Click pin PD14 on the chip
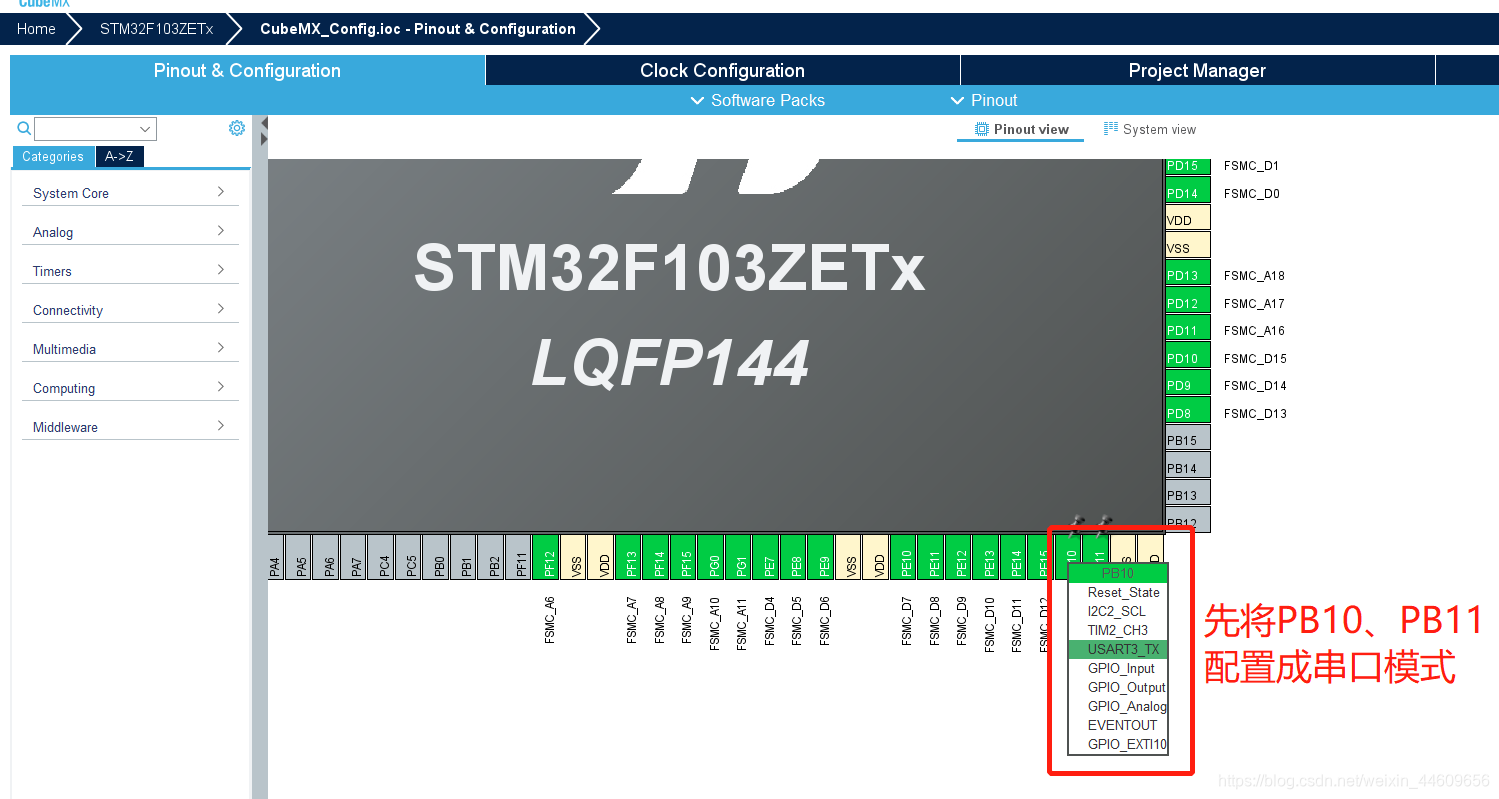 tap(1188, 190)
